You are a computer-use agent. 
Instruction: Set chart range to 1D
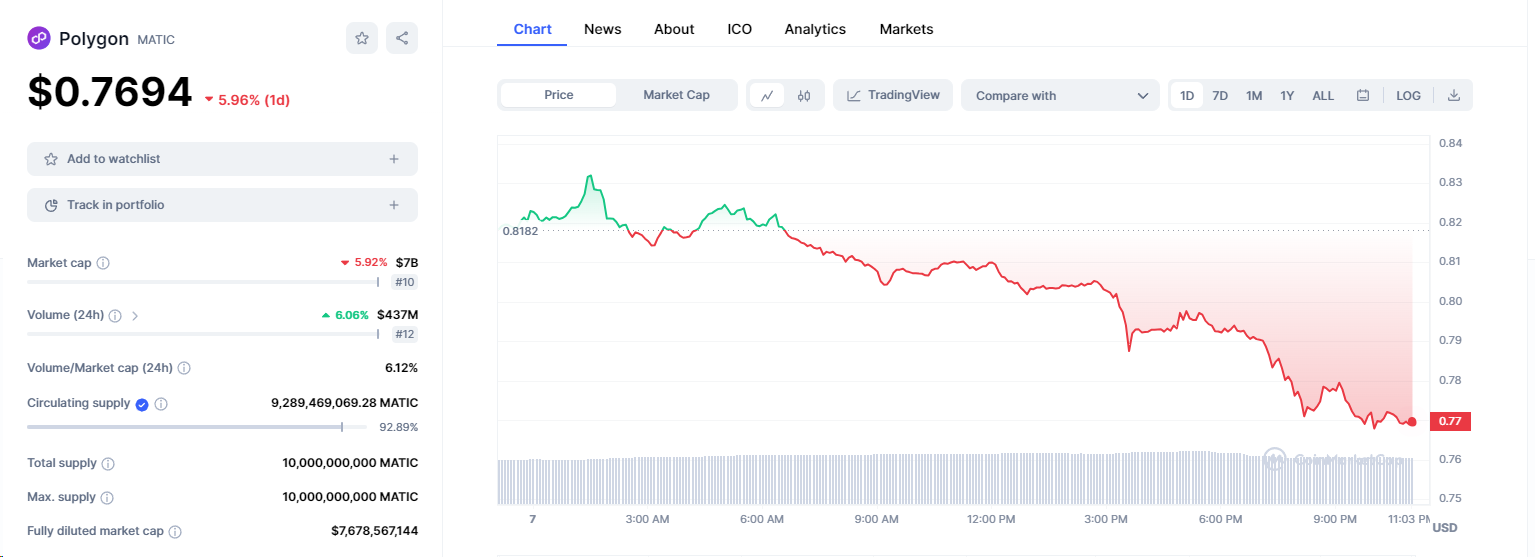tap(1187, 96)
